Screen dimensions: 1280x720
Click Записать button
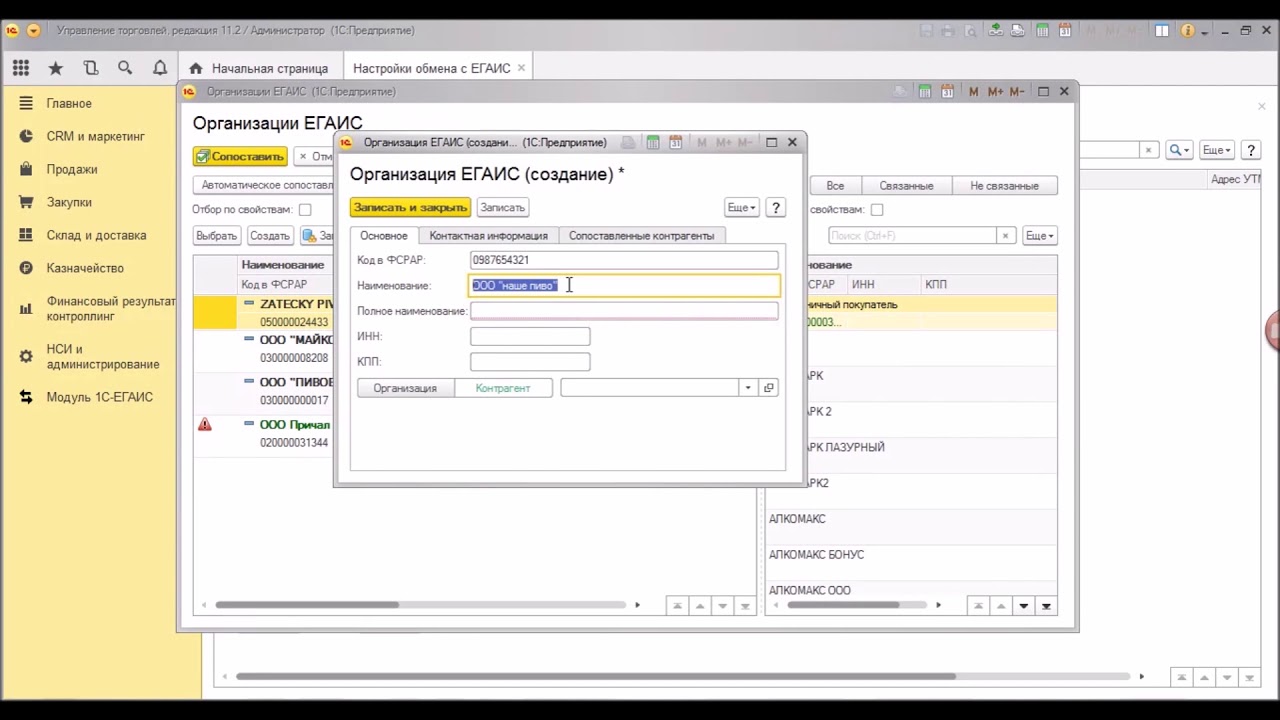pos(502,207)
